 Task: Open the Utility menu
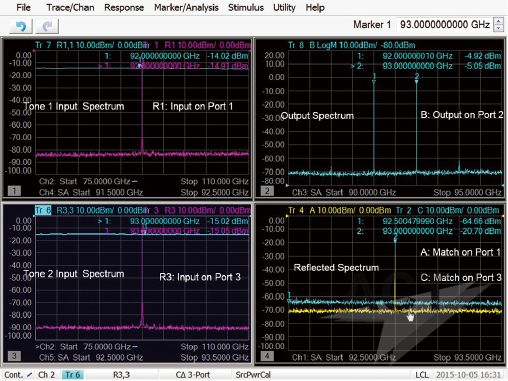pyautogui.click(x=284, y=7)
